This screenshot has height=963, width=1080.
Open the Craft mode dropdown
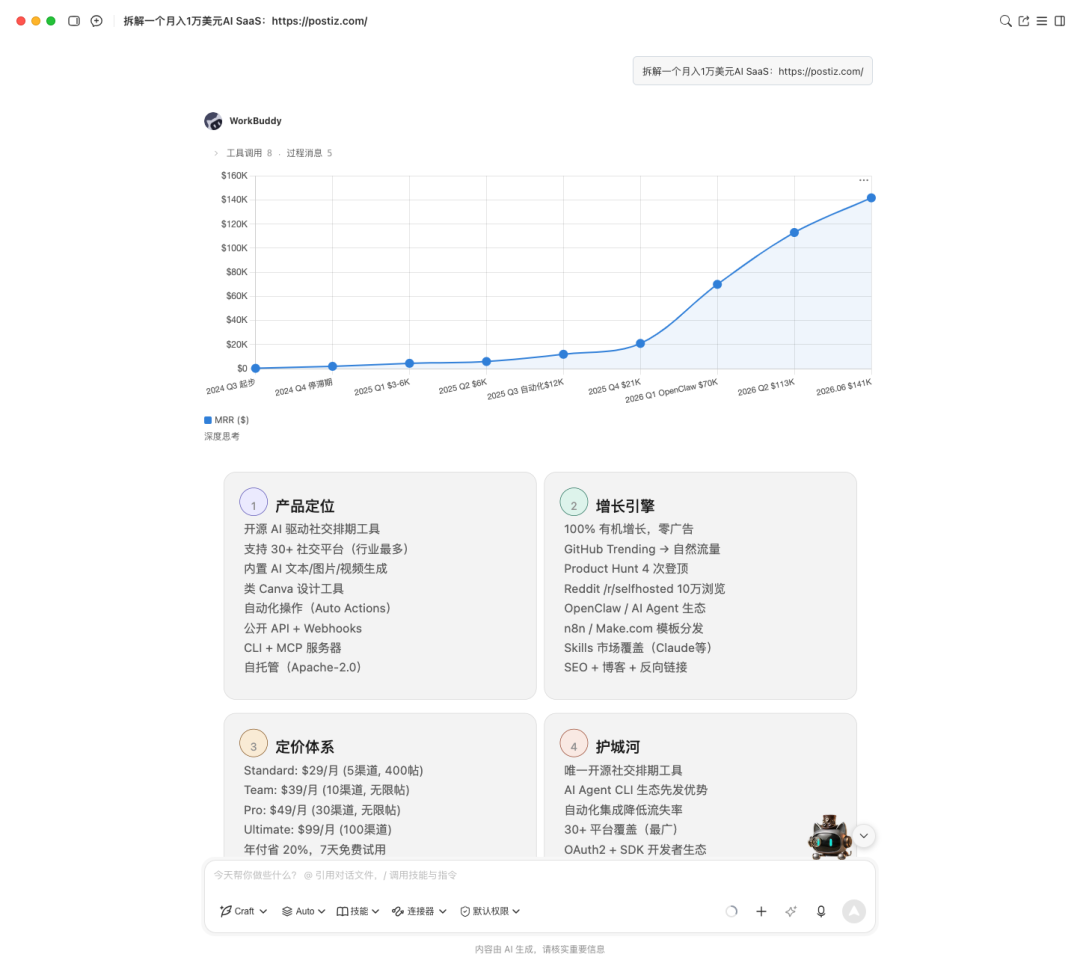[x=243, y=911]
